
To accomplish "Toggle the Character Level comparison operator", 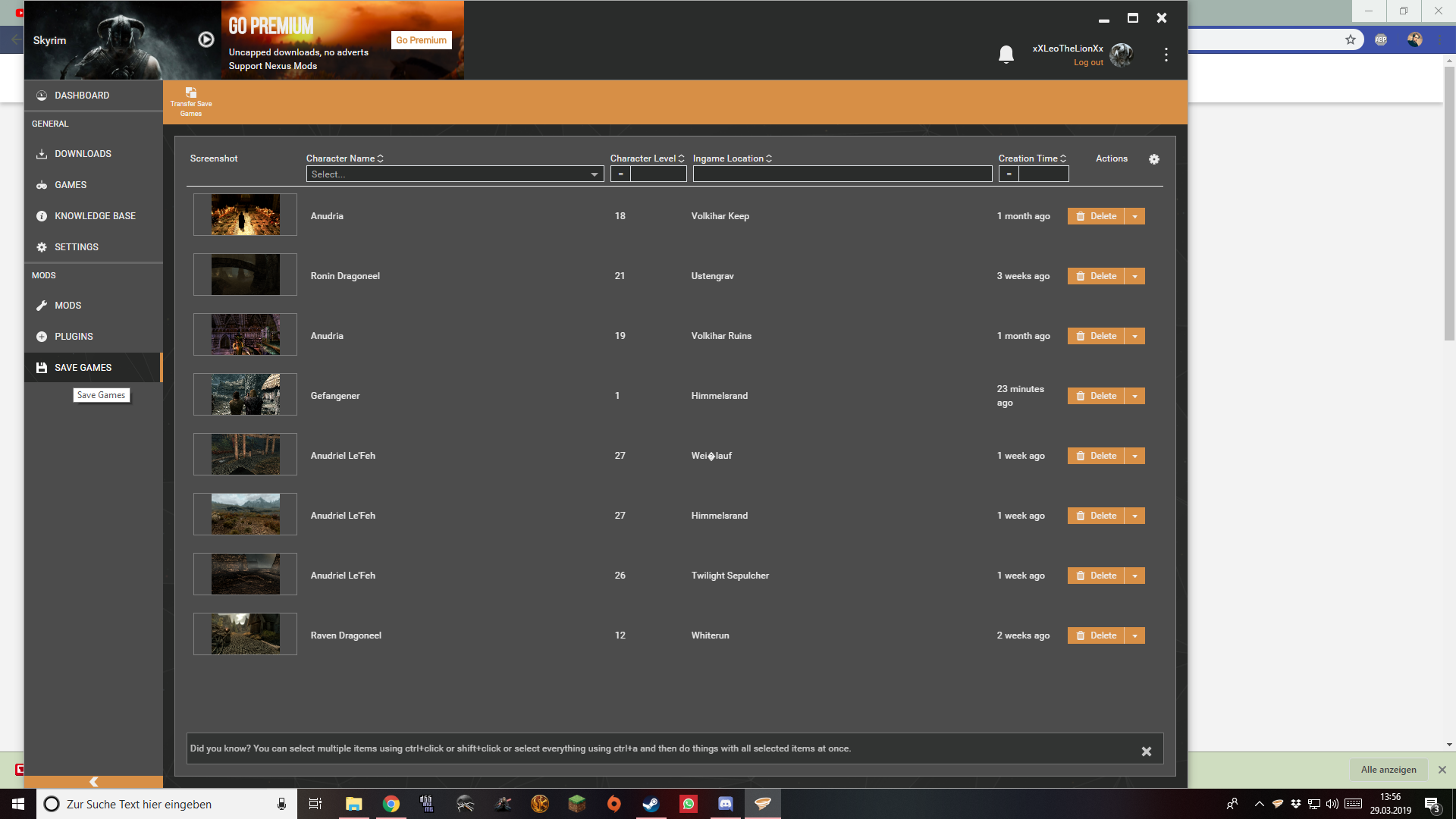I will (x=620, y=174).
